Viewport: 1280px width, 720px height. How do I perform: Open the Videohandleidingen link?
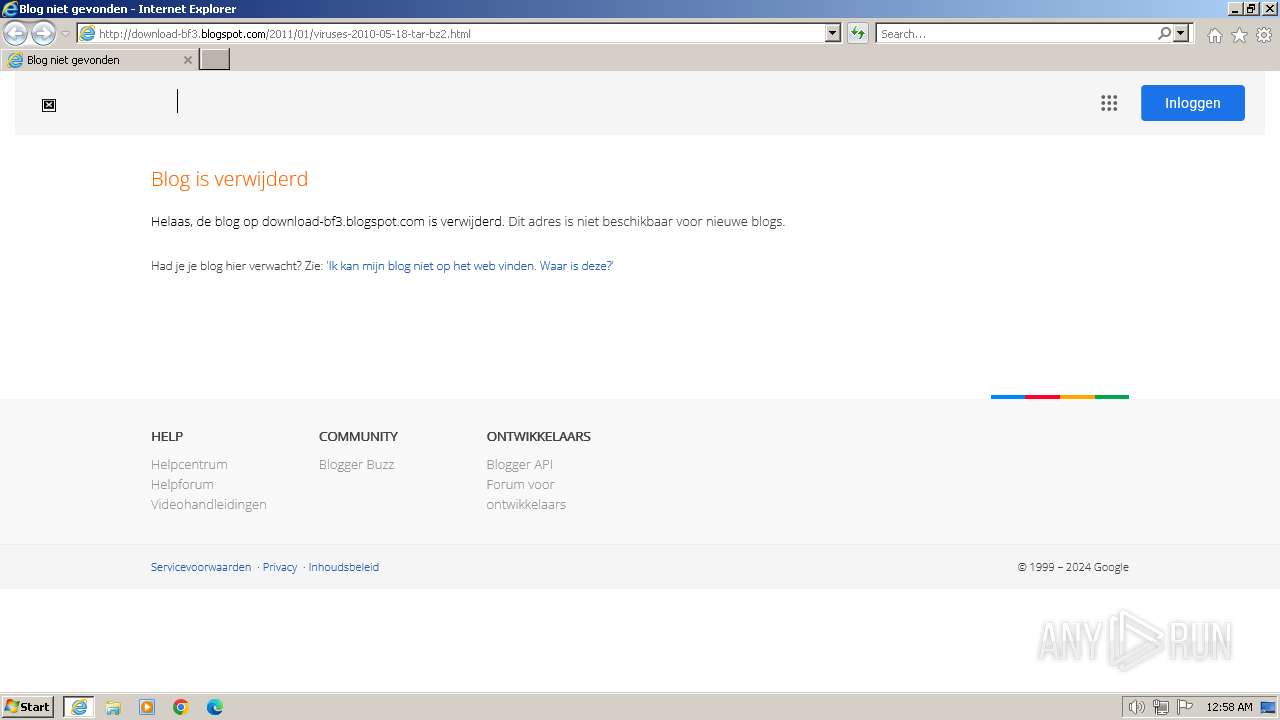coord(209,504)
